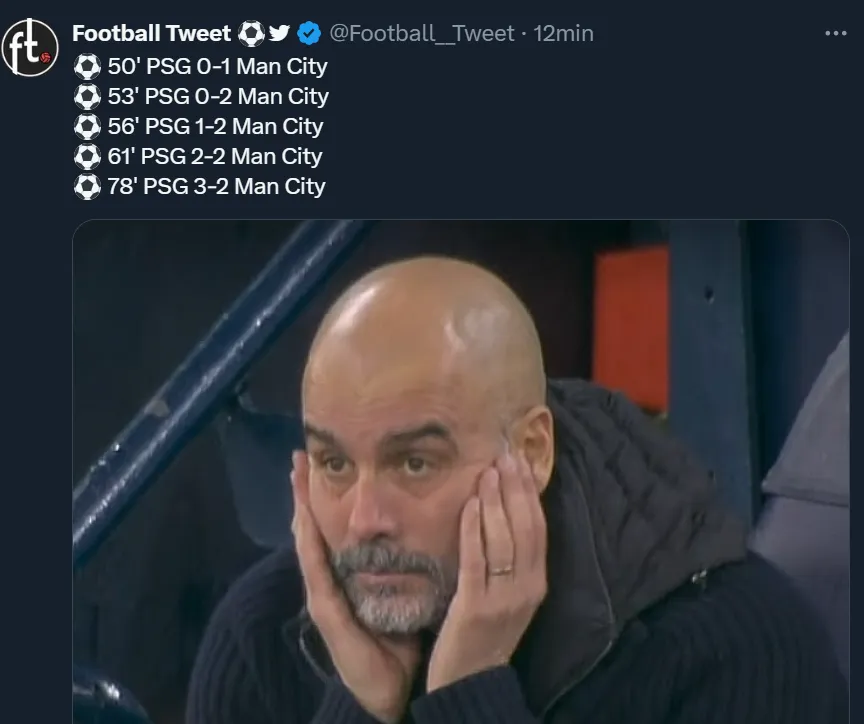Click the Twitter bird emoji beside the account name
The height and width of the screenshot is (724, 864).
click(x=280, y=34)
